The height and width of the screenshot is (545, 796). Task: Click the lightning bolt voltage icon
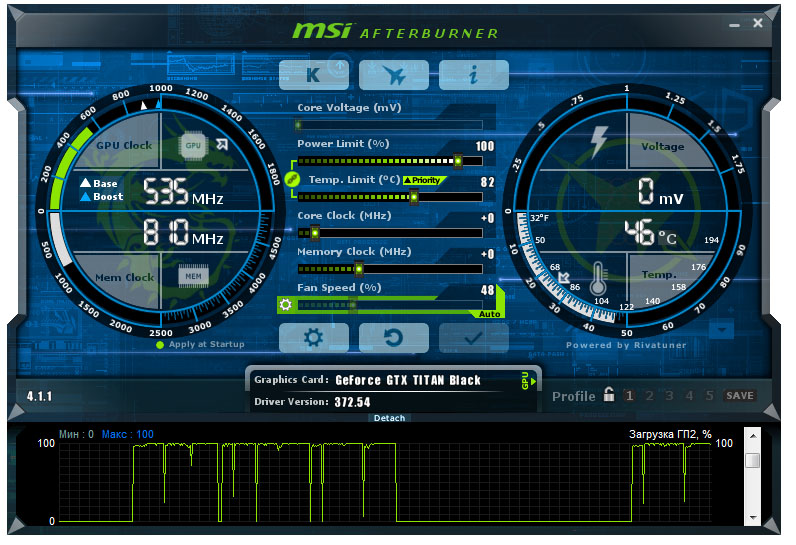[x=599, y=142]
